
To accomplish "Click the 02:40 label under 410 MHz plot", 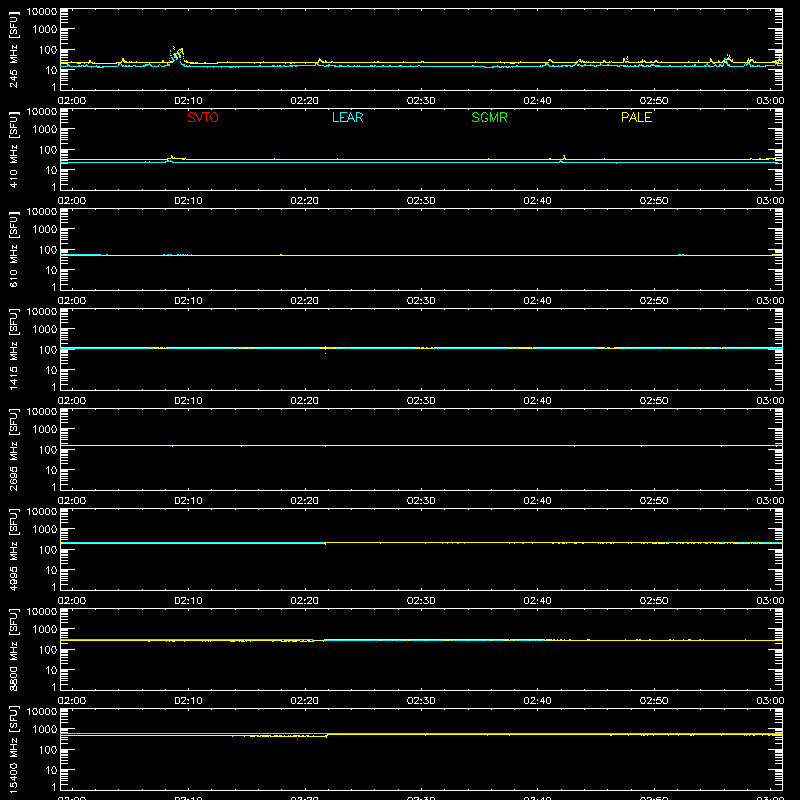I will [537, 201].
